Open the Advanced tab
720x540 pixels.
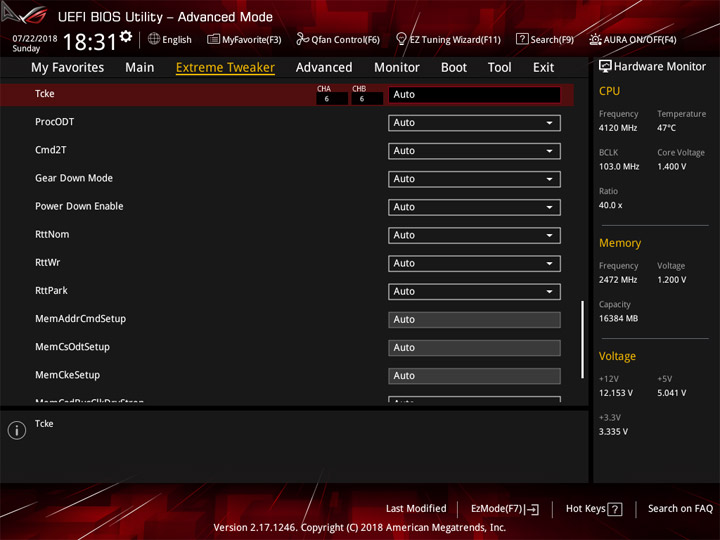pyautogui.click(x=324, y=68)
